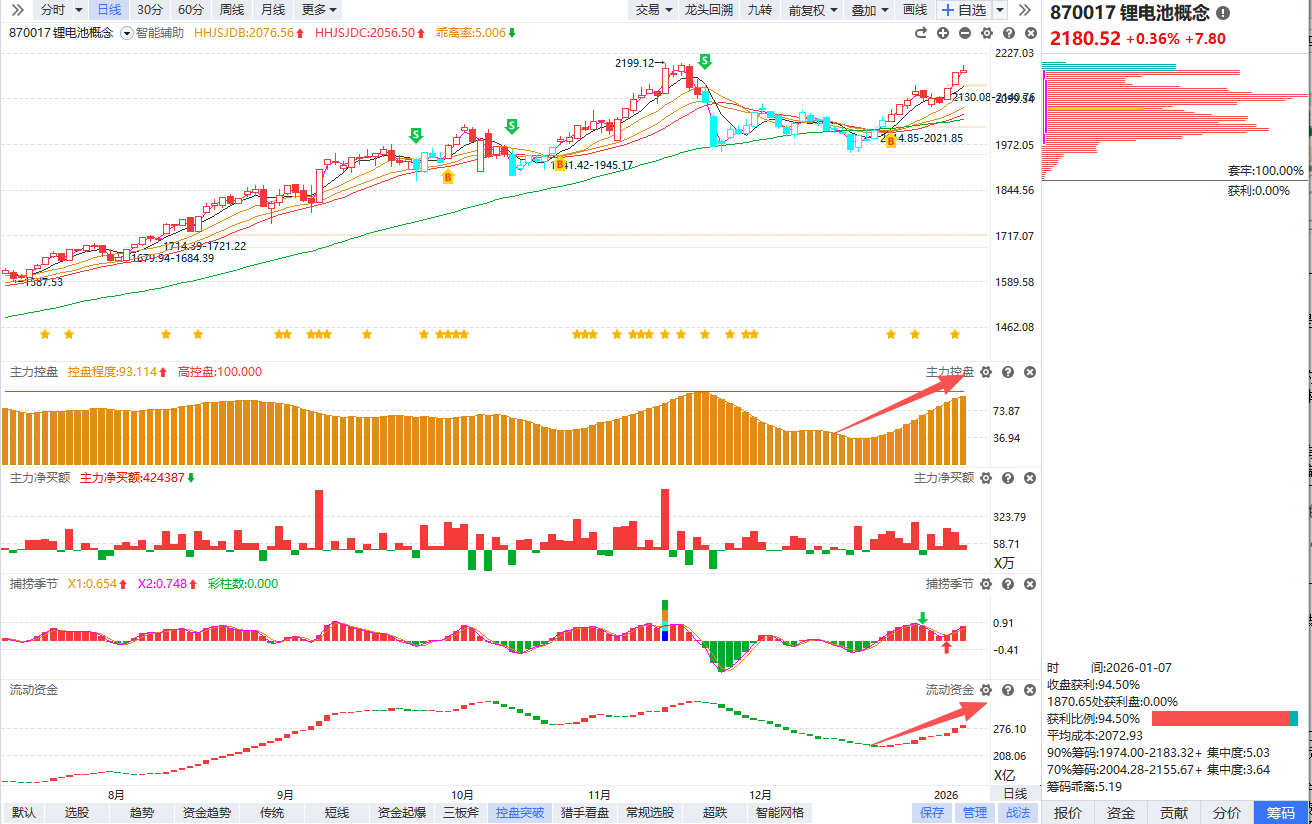Click the zoom-in plus icon on main chart

(x=943, y=33)
